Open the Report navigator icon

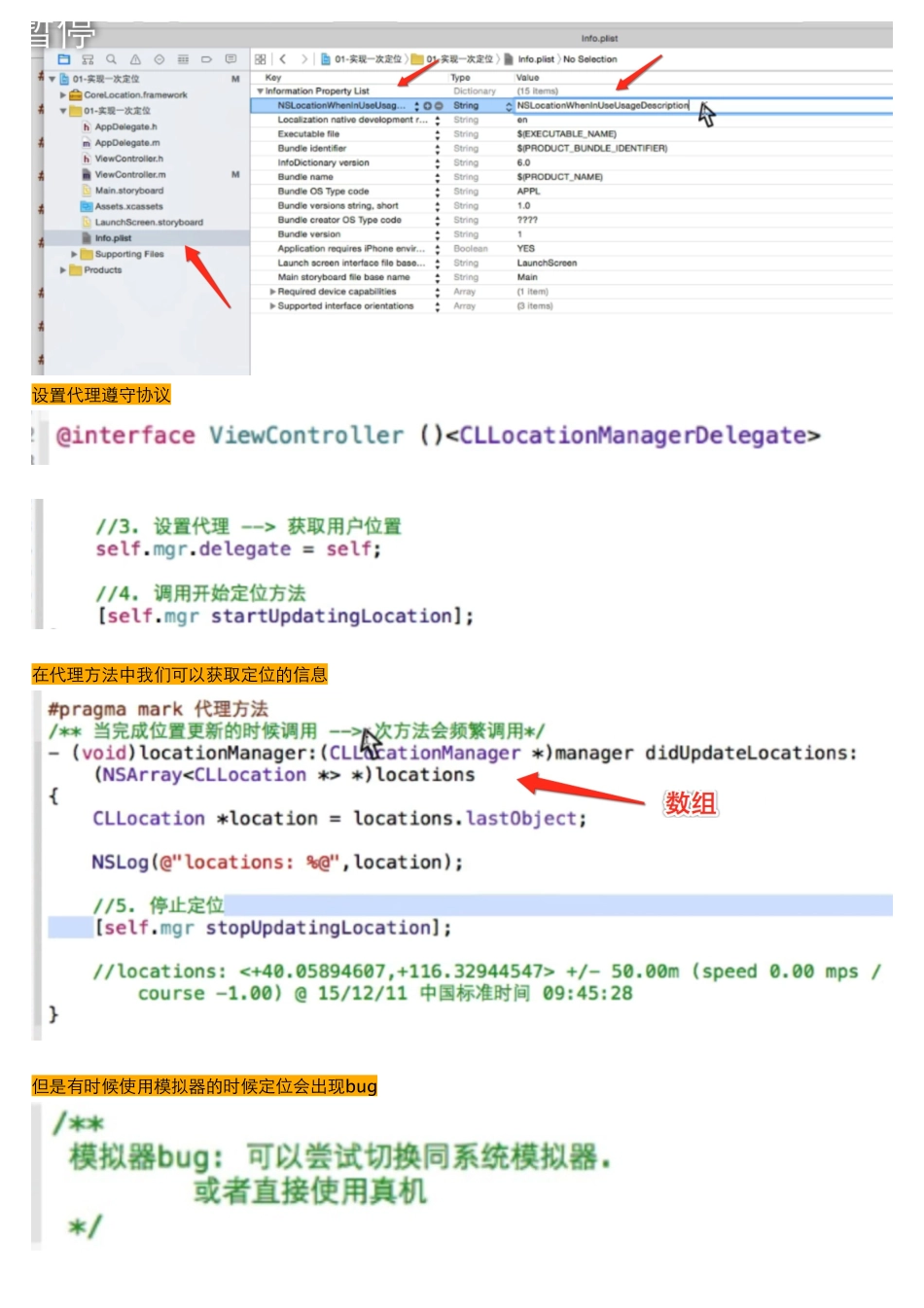pos(231,59)
